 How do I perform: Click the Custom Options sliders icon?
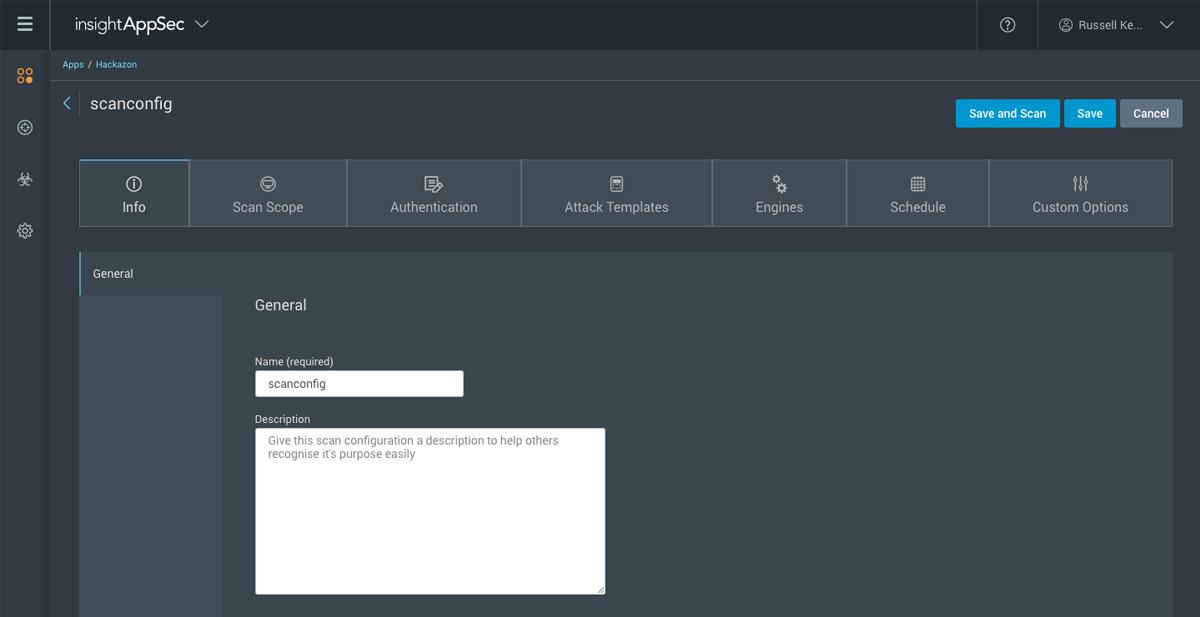(x=1080, y=184)
